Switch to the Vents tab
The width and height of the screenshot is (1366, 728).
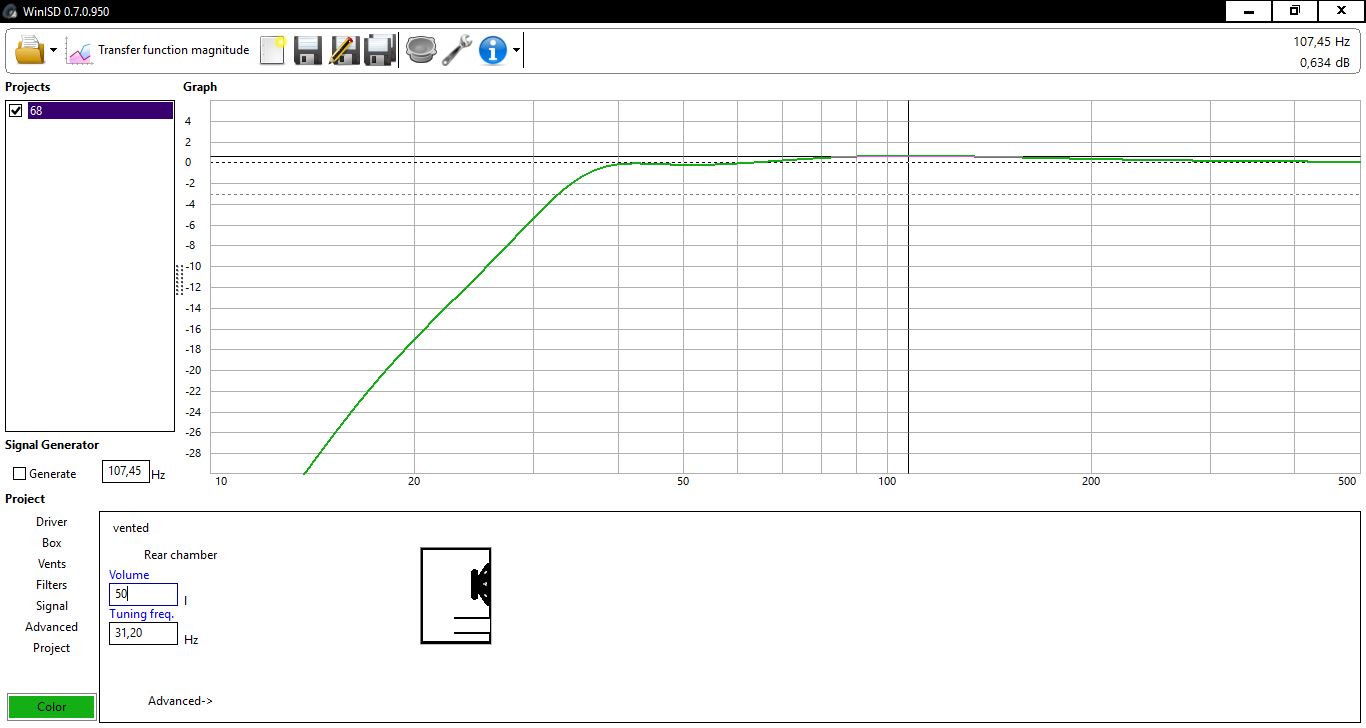coord(52,564)
